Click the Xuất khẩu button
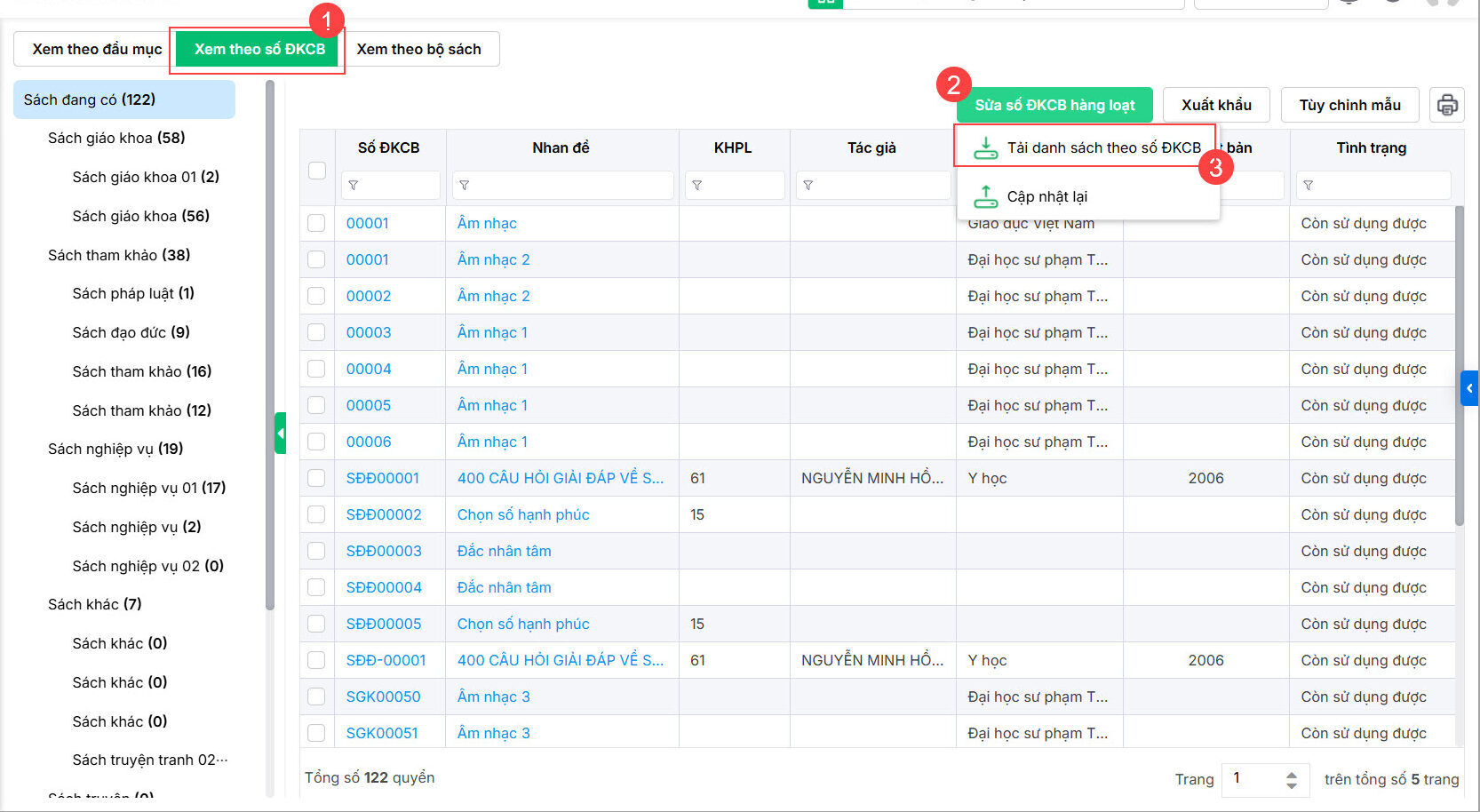The image size is (1480, 812). pos(1216,105)
